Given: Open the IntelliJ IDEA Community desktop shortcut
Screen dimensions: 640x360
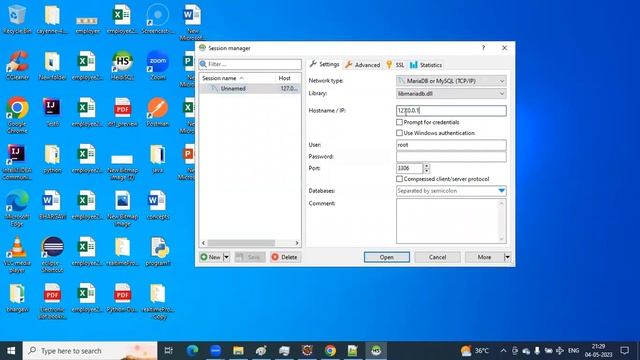Looking at the screenshot, I should point(17,162).
